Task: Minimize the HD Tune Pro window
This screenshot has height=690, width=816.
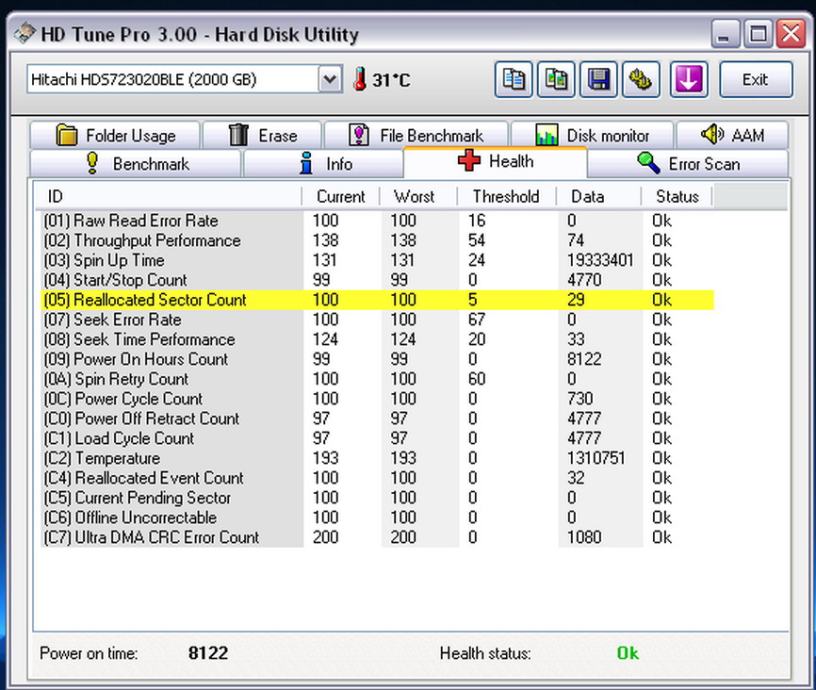Action: [x=723, y=34]
